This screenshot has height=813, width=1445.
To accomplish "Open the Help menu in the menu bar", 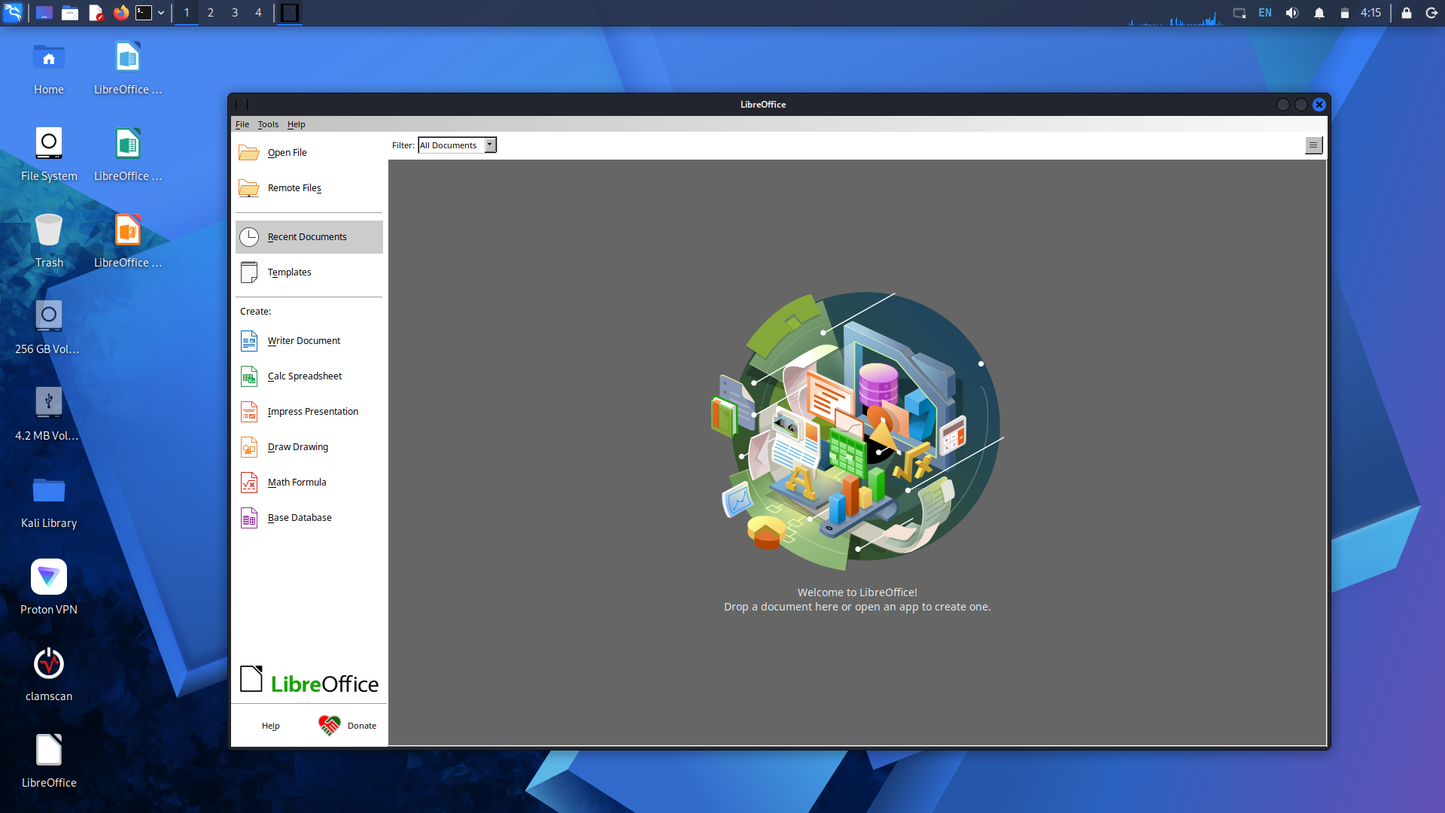I will click(296, 124).
